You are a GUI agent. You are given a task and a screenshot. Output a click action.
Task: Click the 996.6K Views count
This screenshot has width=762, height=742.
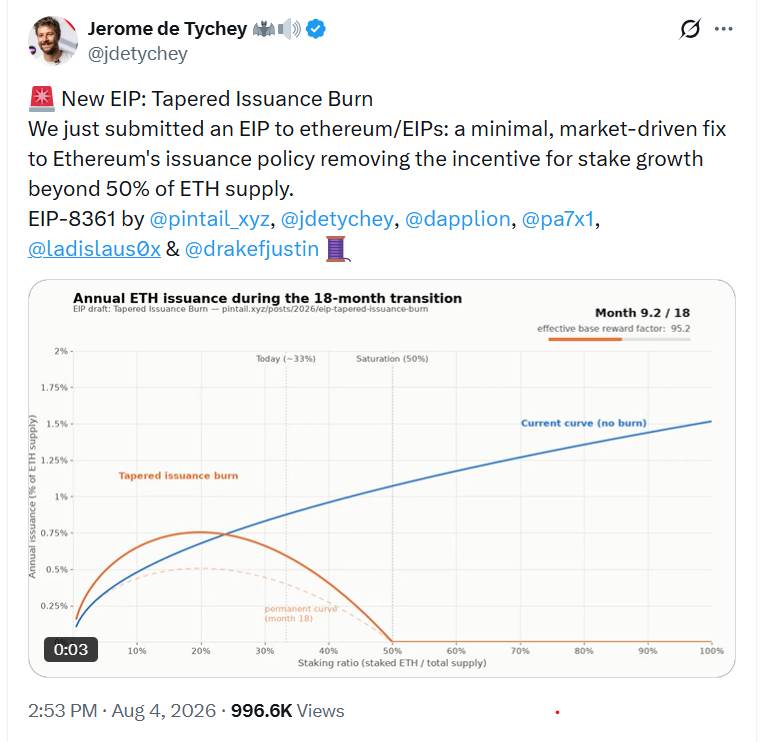tap(287, 711)
